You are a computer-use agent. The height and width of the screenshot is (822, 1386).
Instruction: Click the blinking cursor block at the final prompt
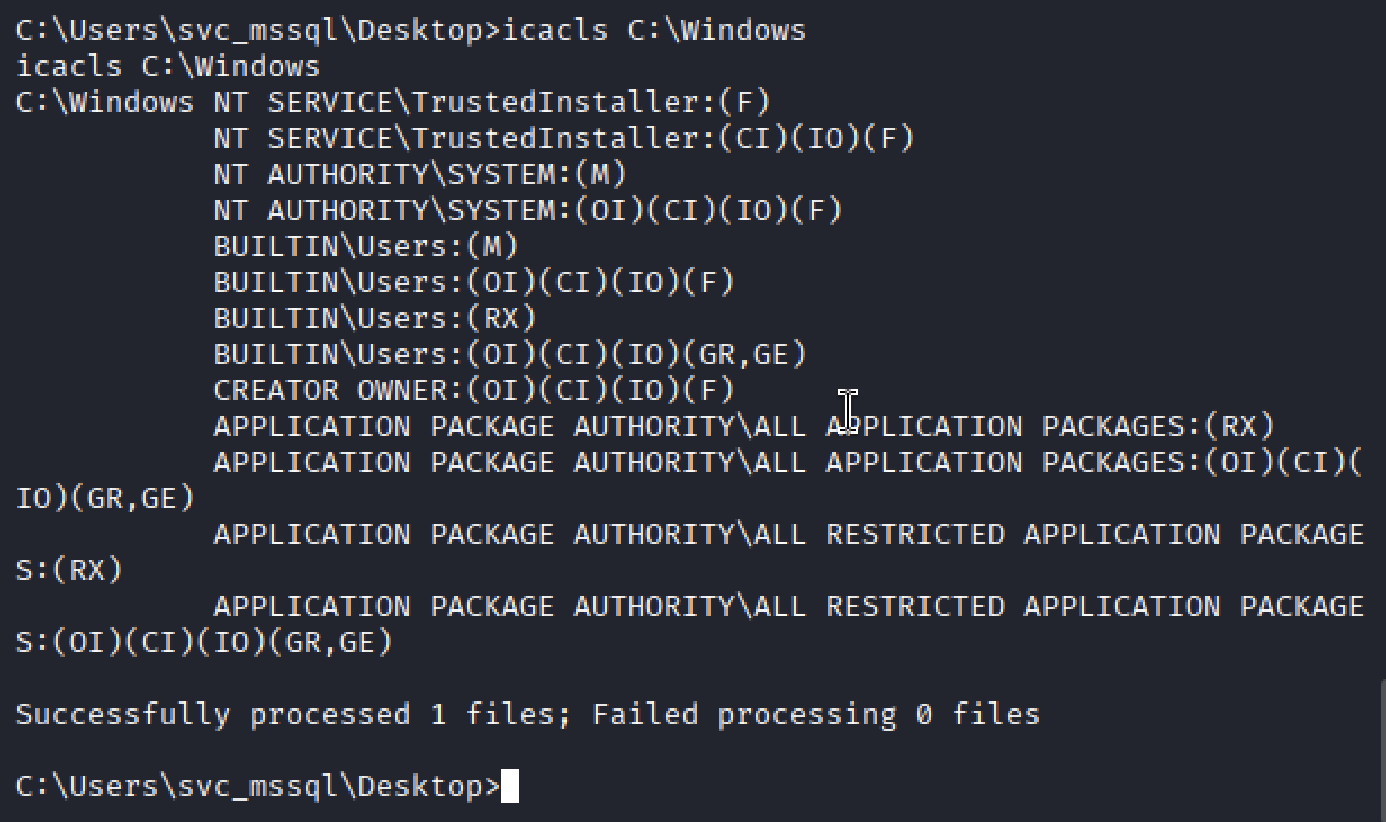coord(510,787)
